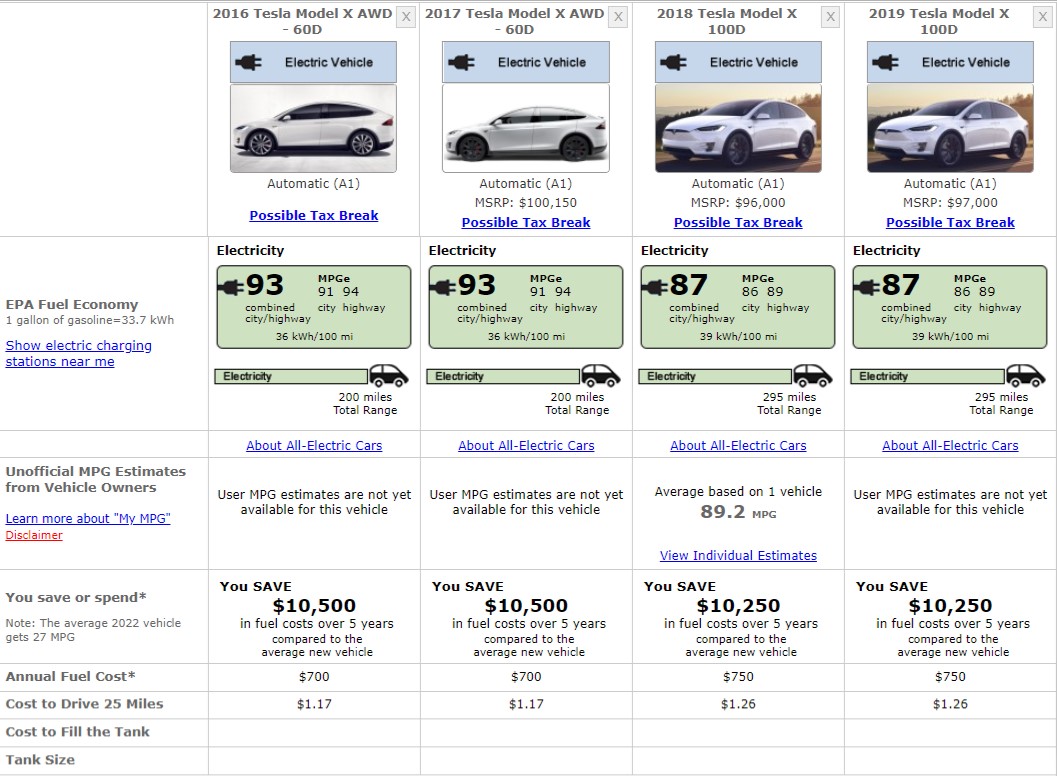Click the $1.26 cost for 2019 model
The width and height of the screenshot is (1057, 776).
pos(950,705)
